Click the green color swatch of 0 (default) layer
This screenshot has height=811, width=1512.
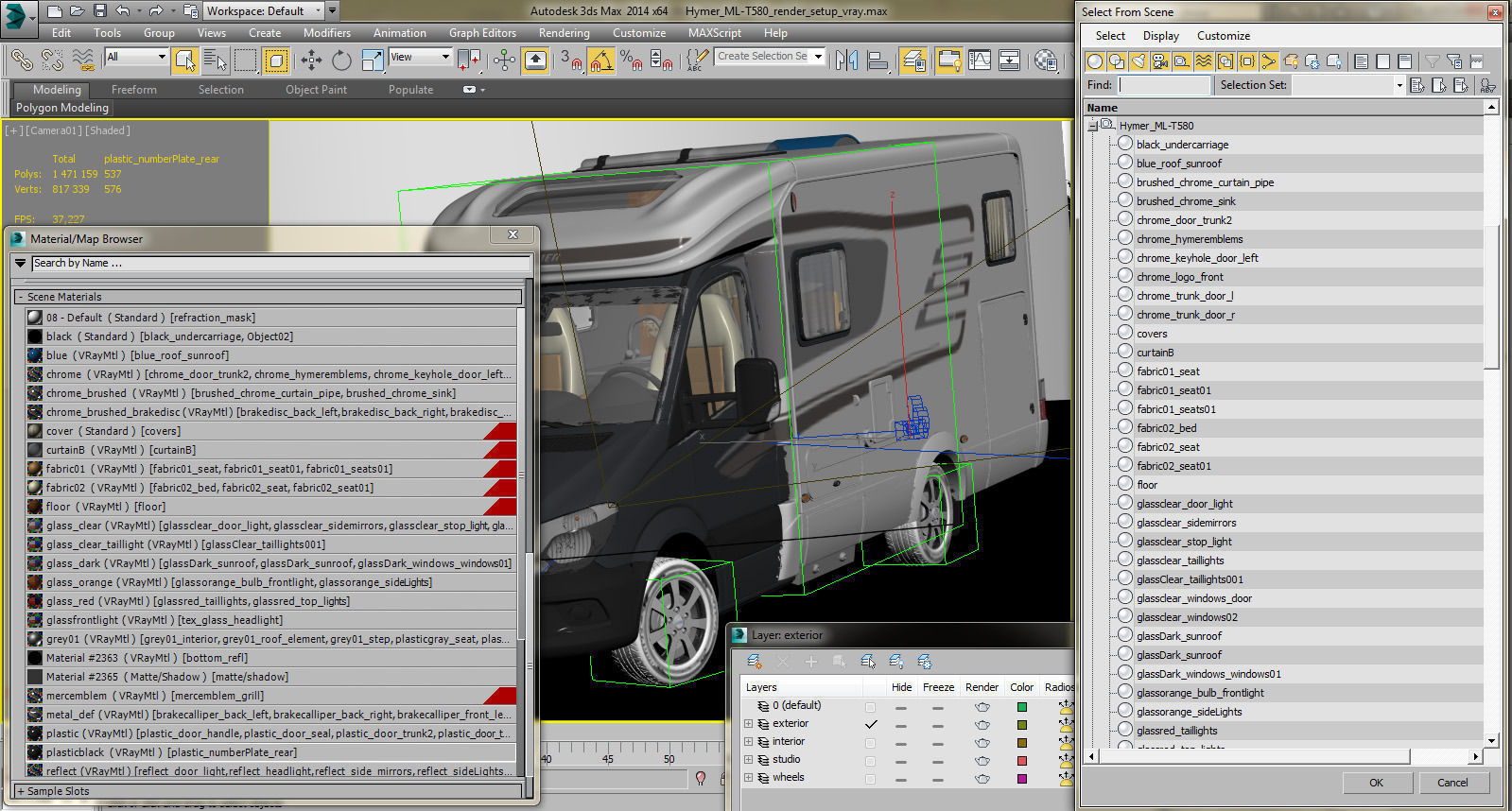click(x=1021, y=707)
